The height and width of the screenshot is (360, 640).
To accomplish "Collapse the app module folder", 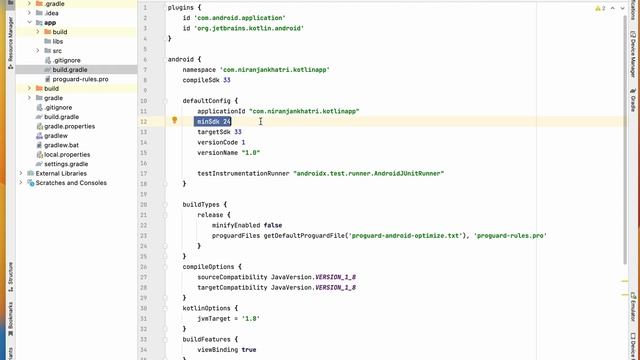I will pos(29,22).
